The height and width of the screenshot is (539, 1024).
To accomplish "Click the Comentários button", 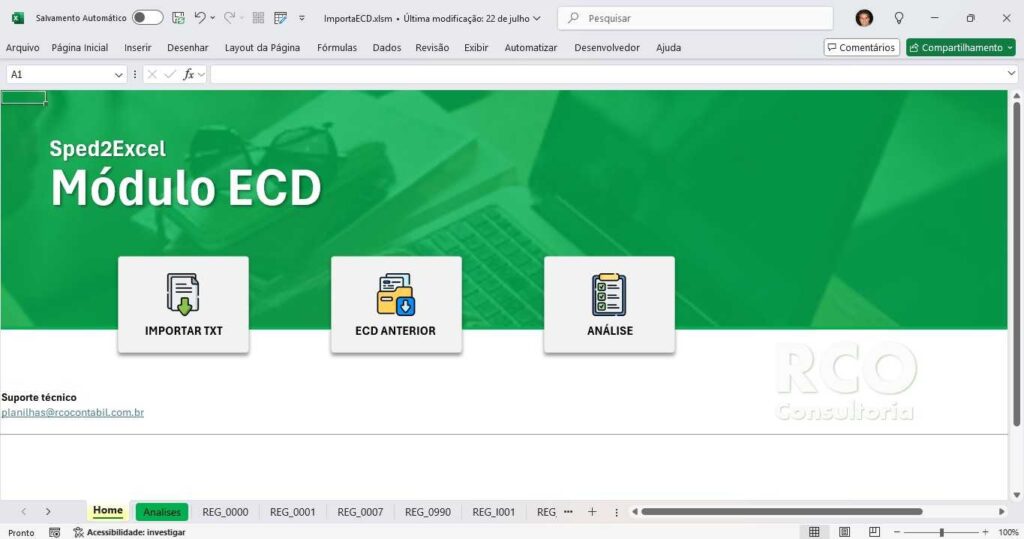I will pyautogui.click(x=861, y=48).
